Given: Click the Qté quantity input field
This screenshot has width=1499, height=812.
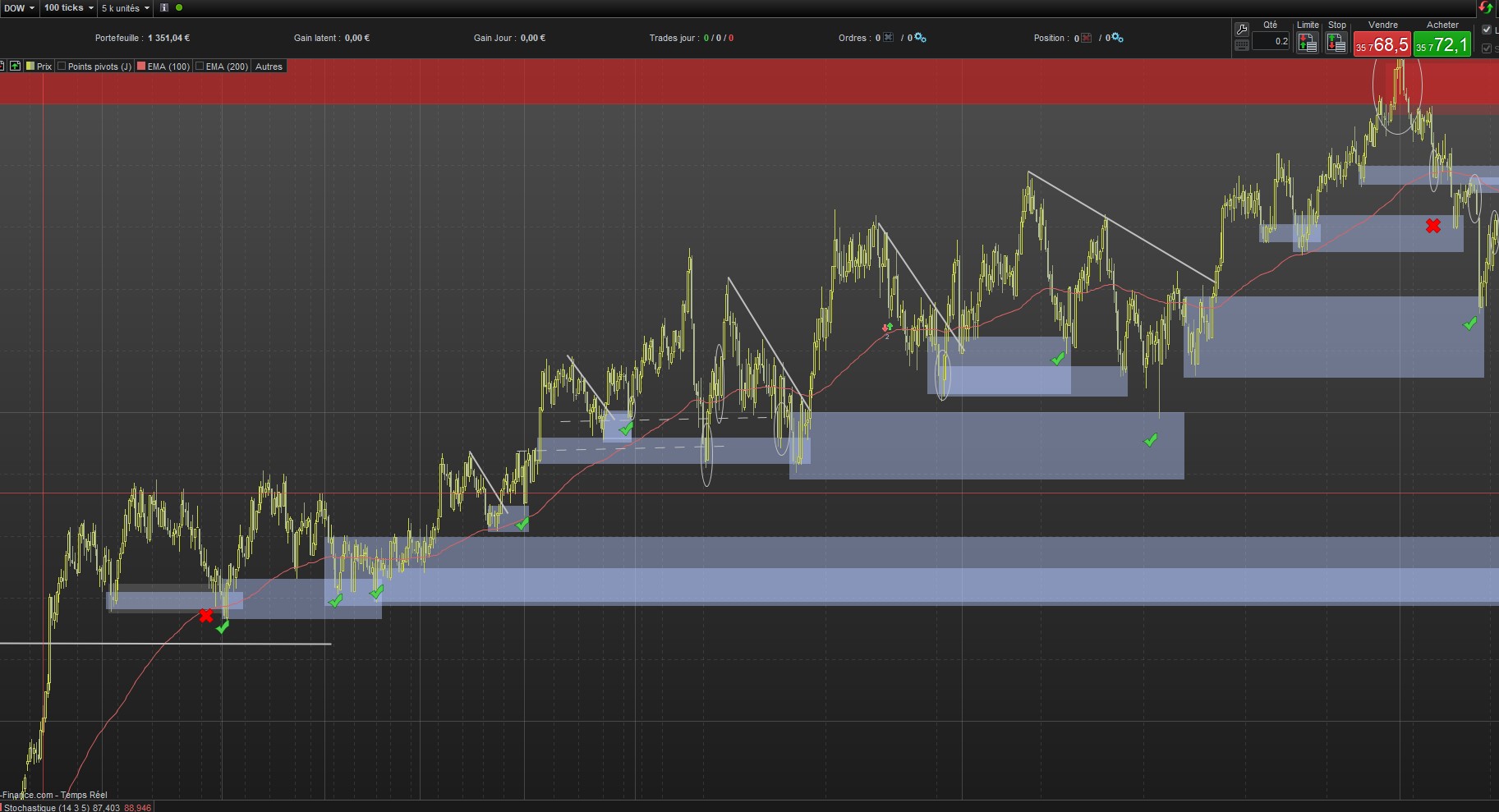Looking at the screenshot, I should 1271,41.
